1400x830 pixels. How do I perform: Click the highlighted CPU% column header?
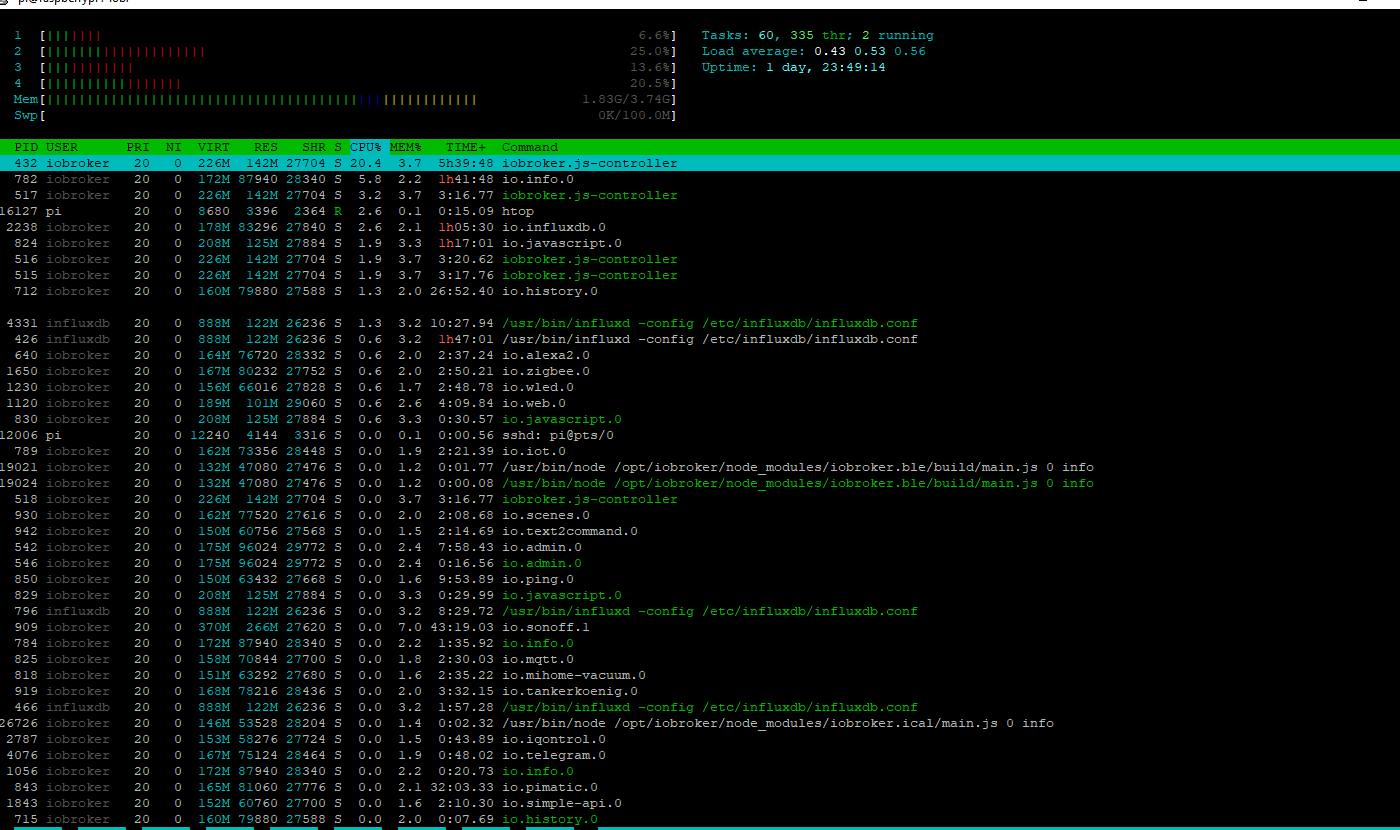366,147
